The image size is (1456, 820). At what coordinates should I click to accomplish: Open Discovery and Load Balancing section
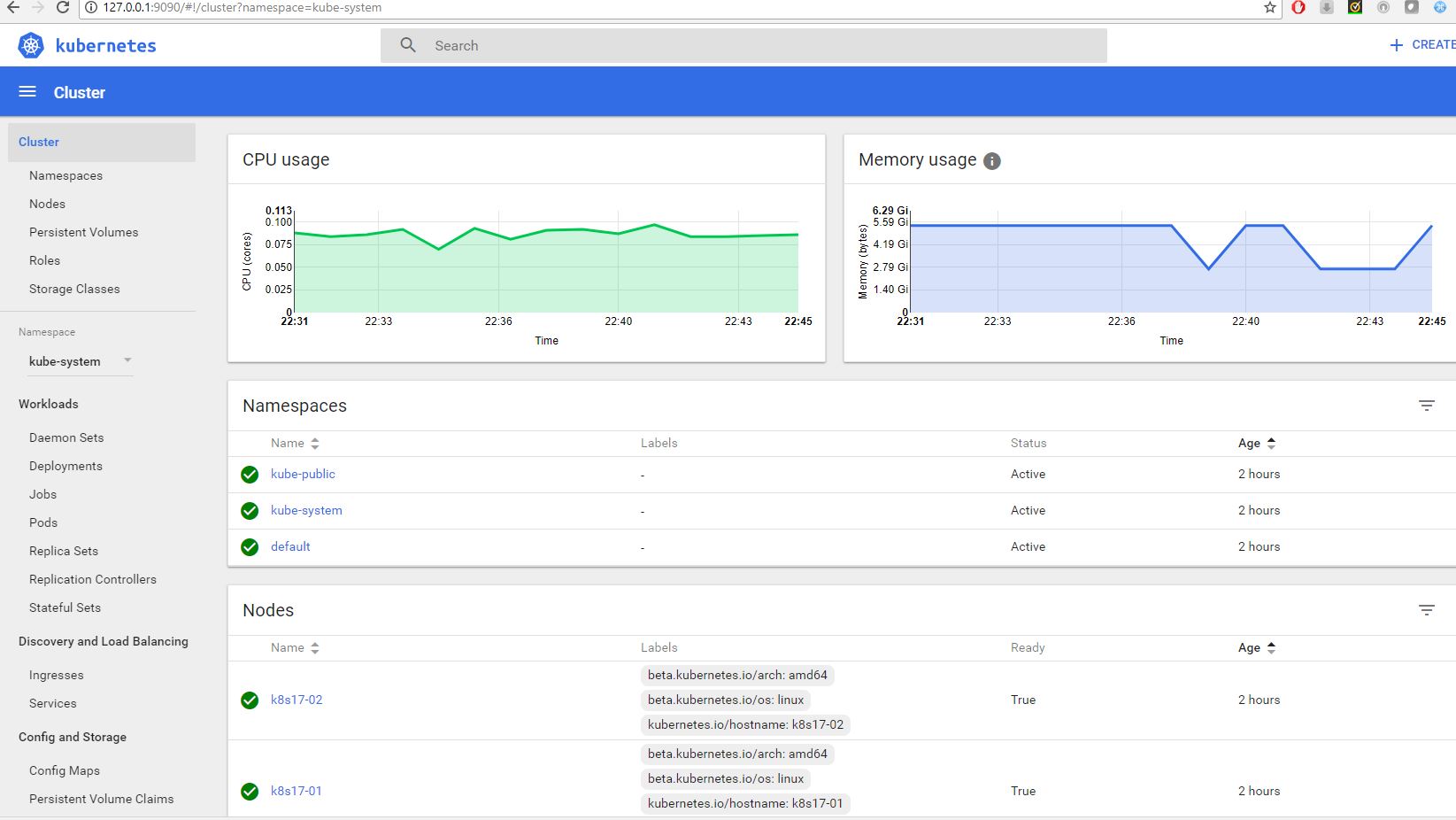coord(104,641)
